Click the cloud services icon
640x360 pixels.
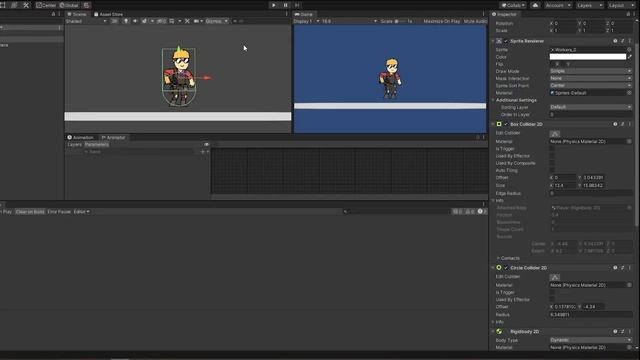tap(535, 5)
